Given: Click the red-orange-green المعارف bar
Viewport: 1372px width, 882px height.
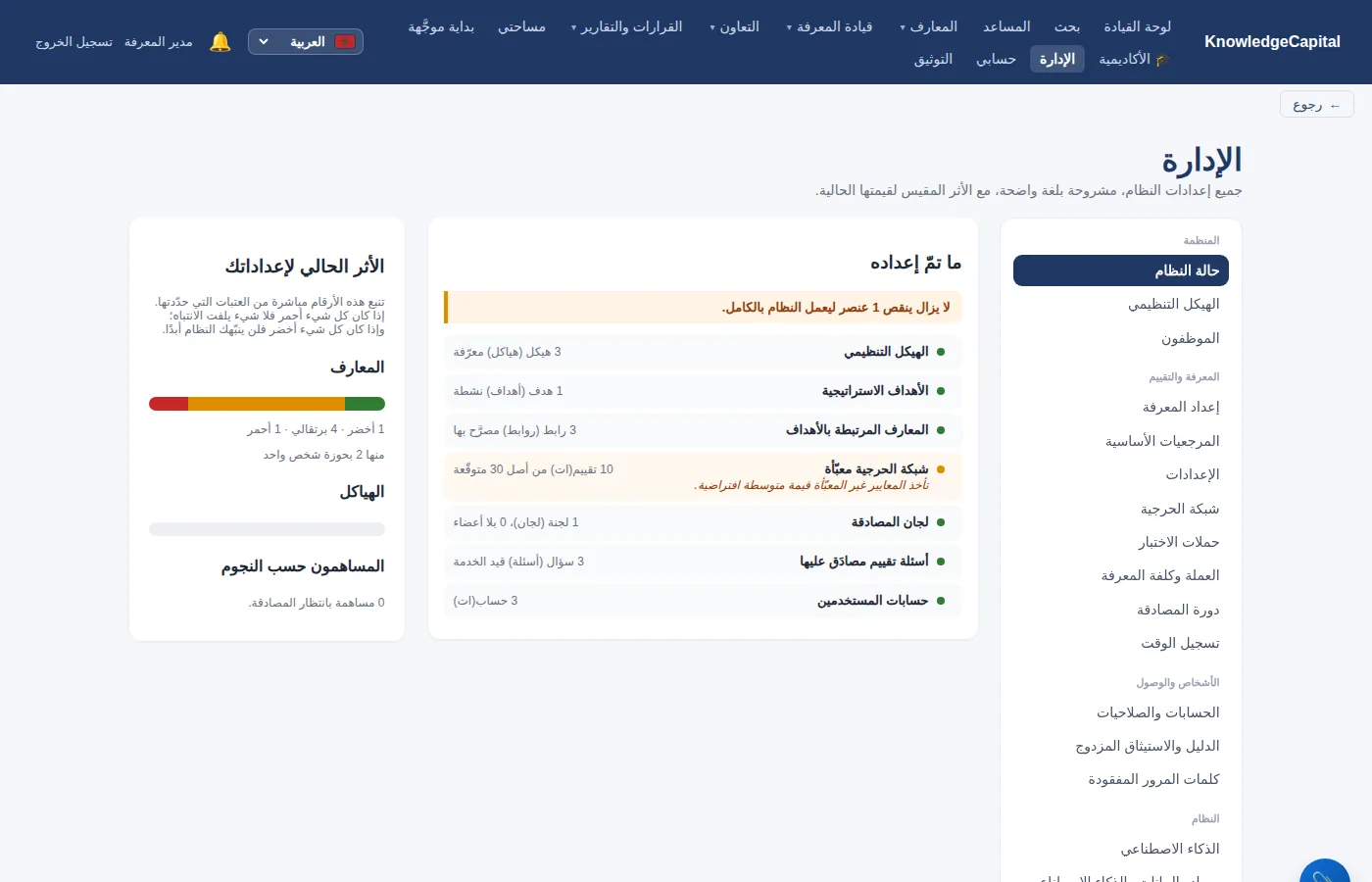Looking at the screenshot, I should click(267, 404).
